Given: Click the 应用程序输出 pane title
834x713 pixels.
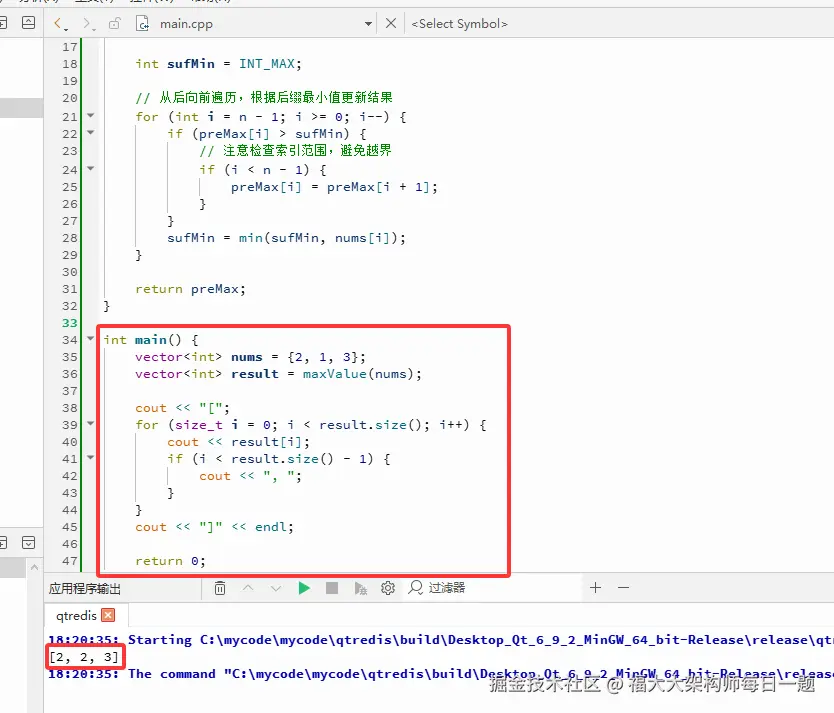Looking at the screenshot, I should tap(85, 589).
